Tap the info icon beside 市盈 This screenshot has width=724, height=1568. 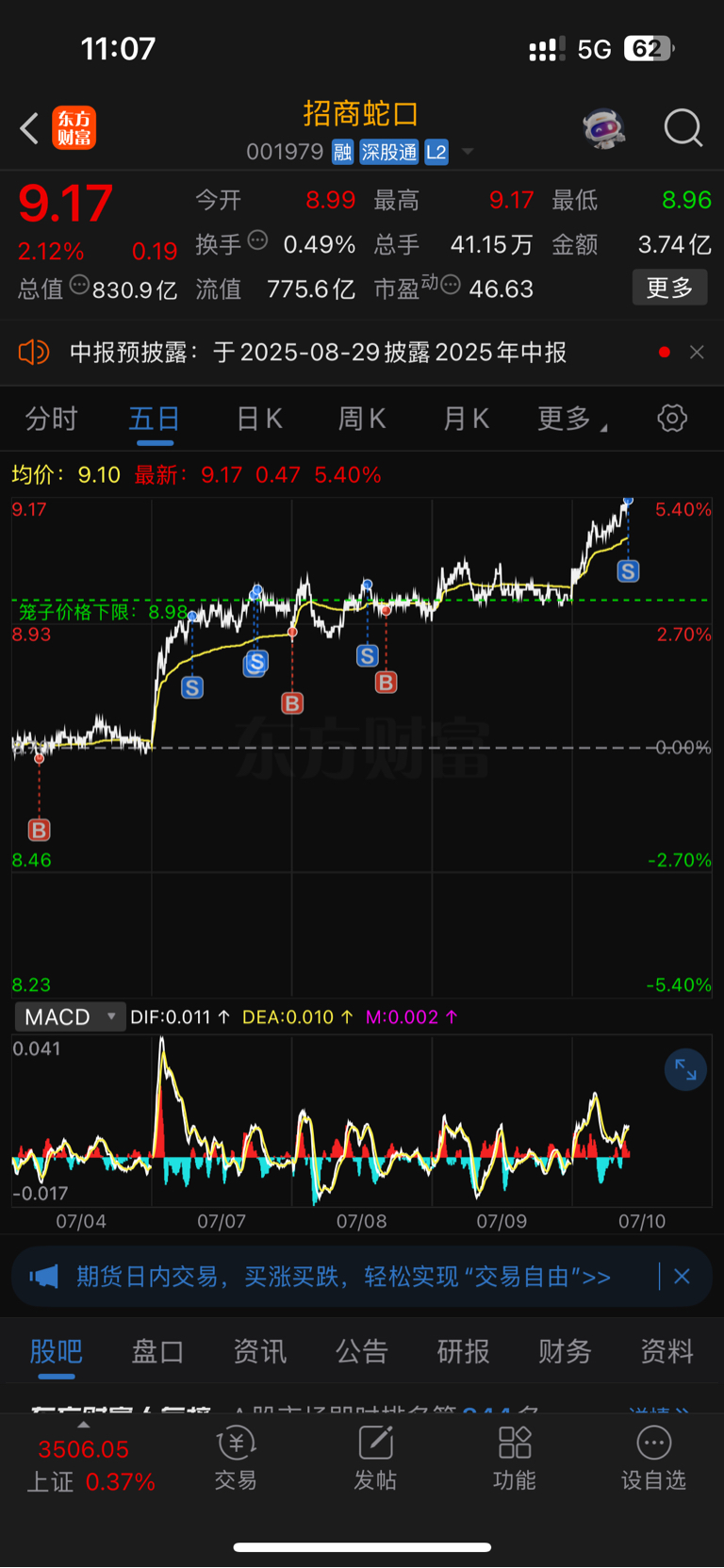[451, 285]
